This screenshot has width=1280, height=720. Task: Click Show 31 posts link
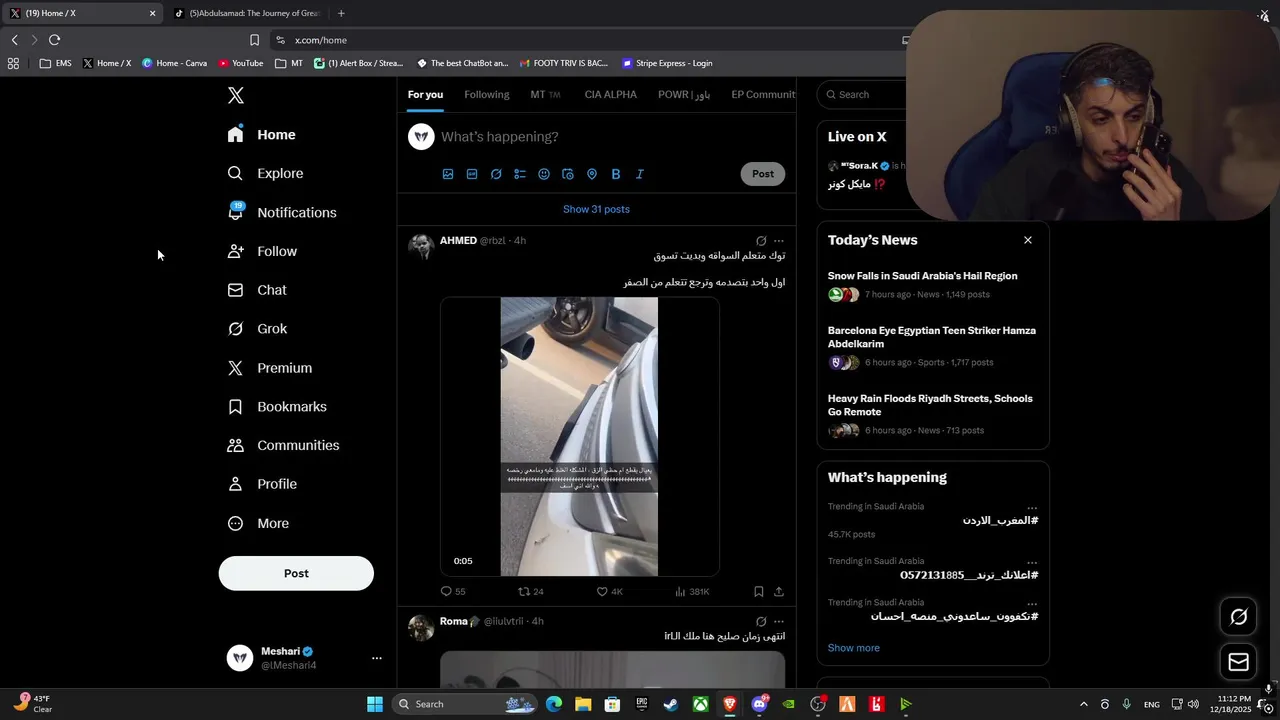pos(596,209)
